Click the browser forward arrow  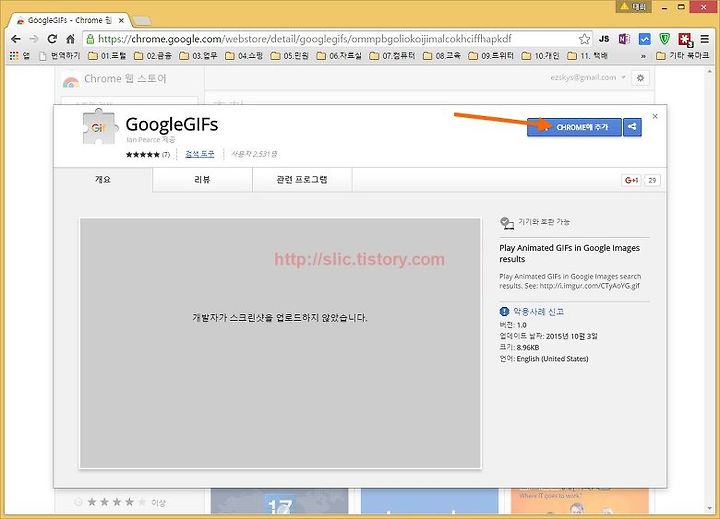click(34, 39)
